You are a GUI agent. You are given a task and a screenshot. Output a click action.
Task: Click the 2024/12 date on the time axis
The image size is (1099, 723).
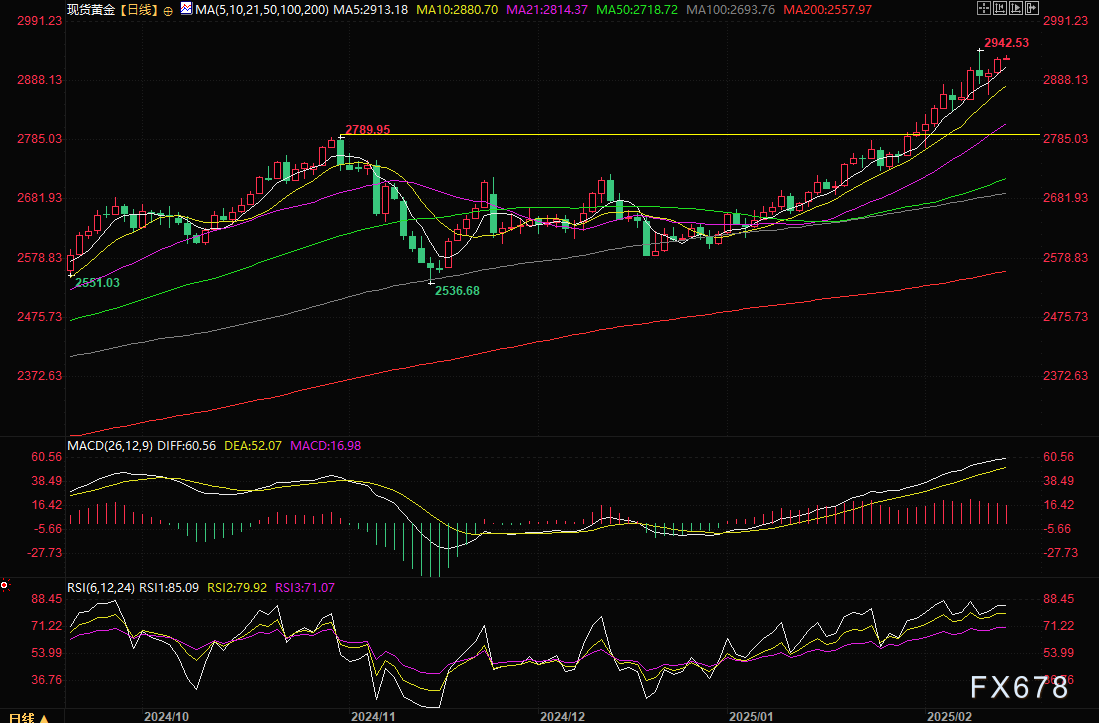pyautogui.click(x=562, y=717)
